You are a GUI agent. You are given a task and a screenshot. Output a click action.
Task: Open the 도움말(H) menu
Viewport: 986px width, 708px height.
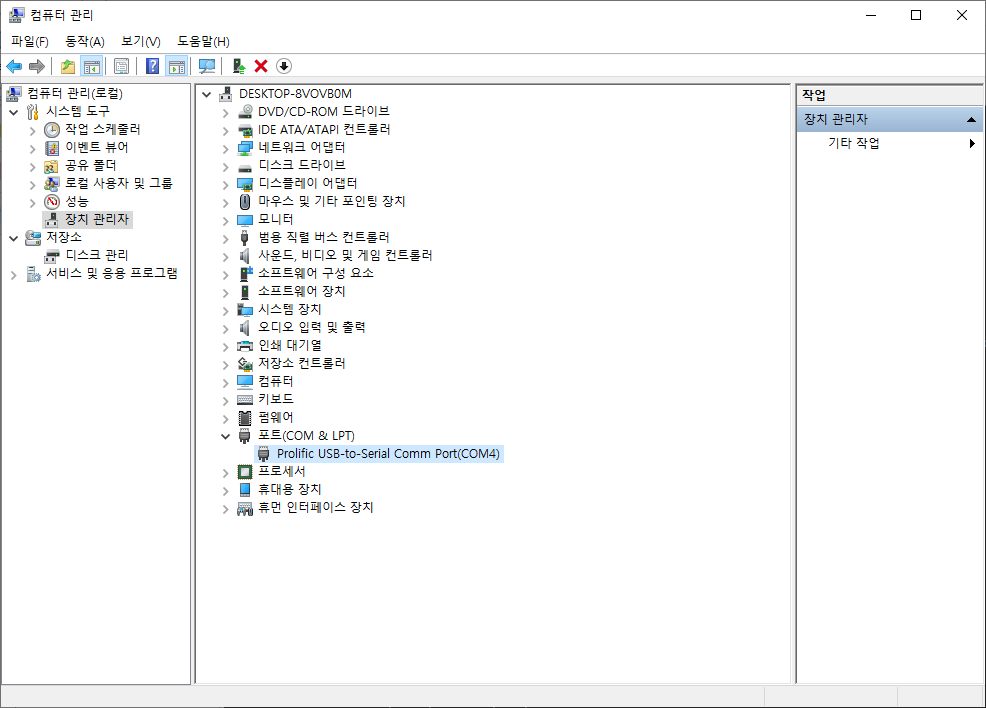click(x=203, y=41)
